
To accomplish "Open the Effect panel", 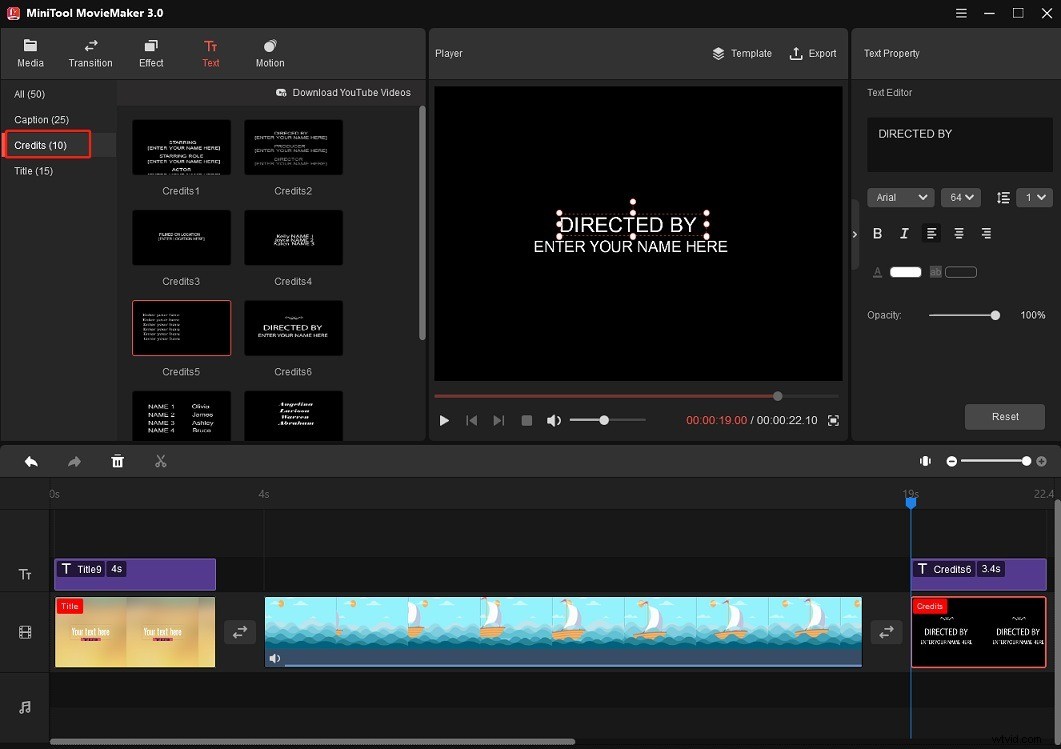I will point(150,53).
